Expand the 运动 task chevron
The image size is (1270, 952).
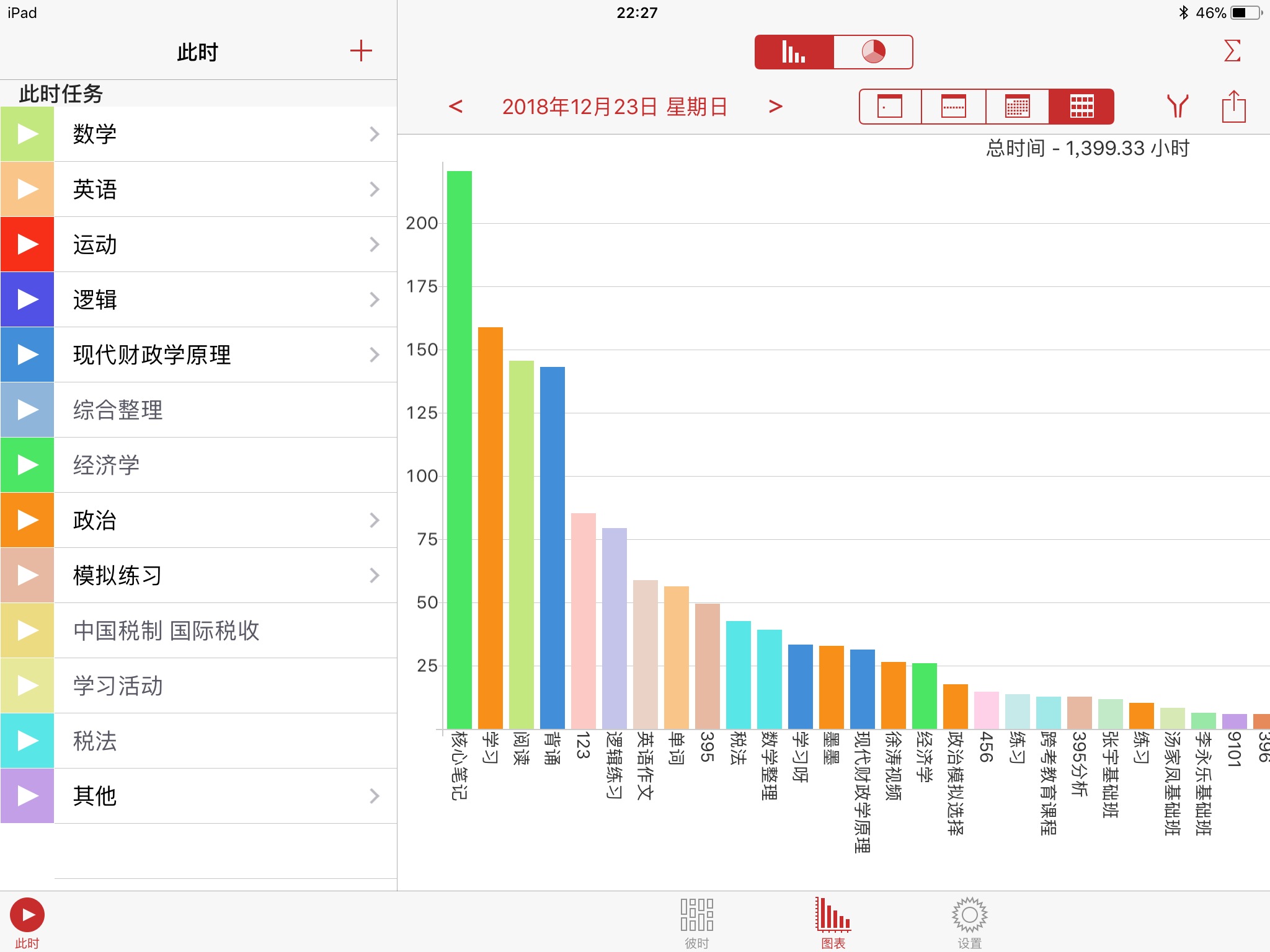coord(375,244)
